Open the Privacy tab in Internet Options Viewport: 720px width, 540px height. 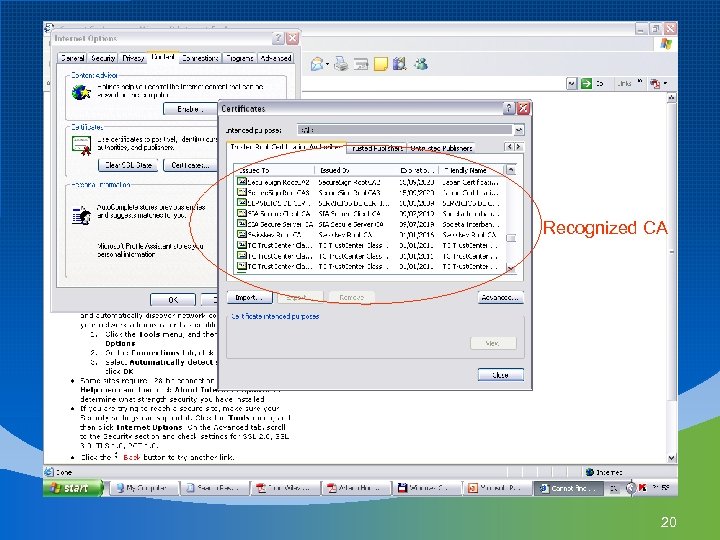pos(133,58)
